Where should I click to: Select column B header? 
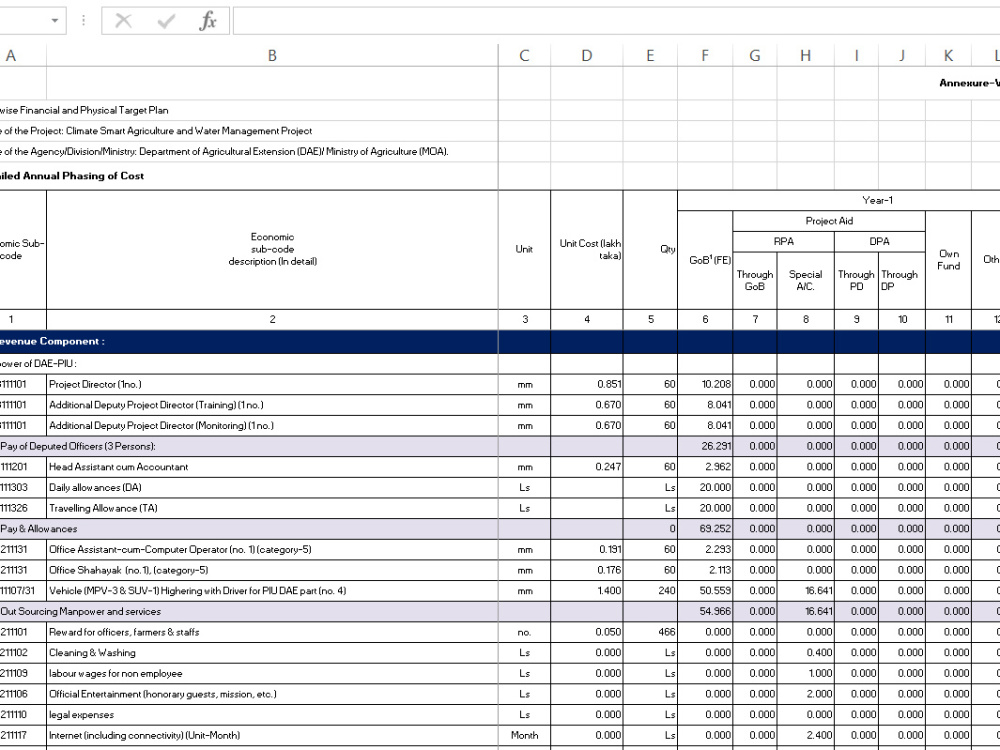[272, 55]
